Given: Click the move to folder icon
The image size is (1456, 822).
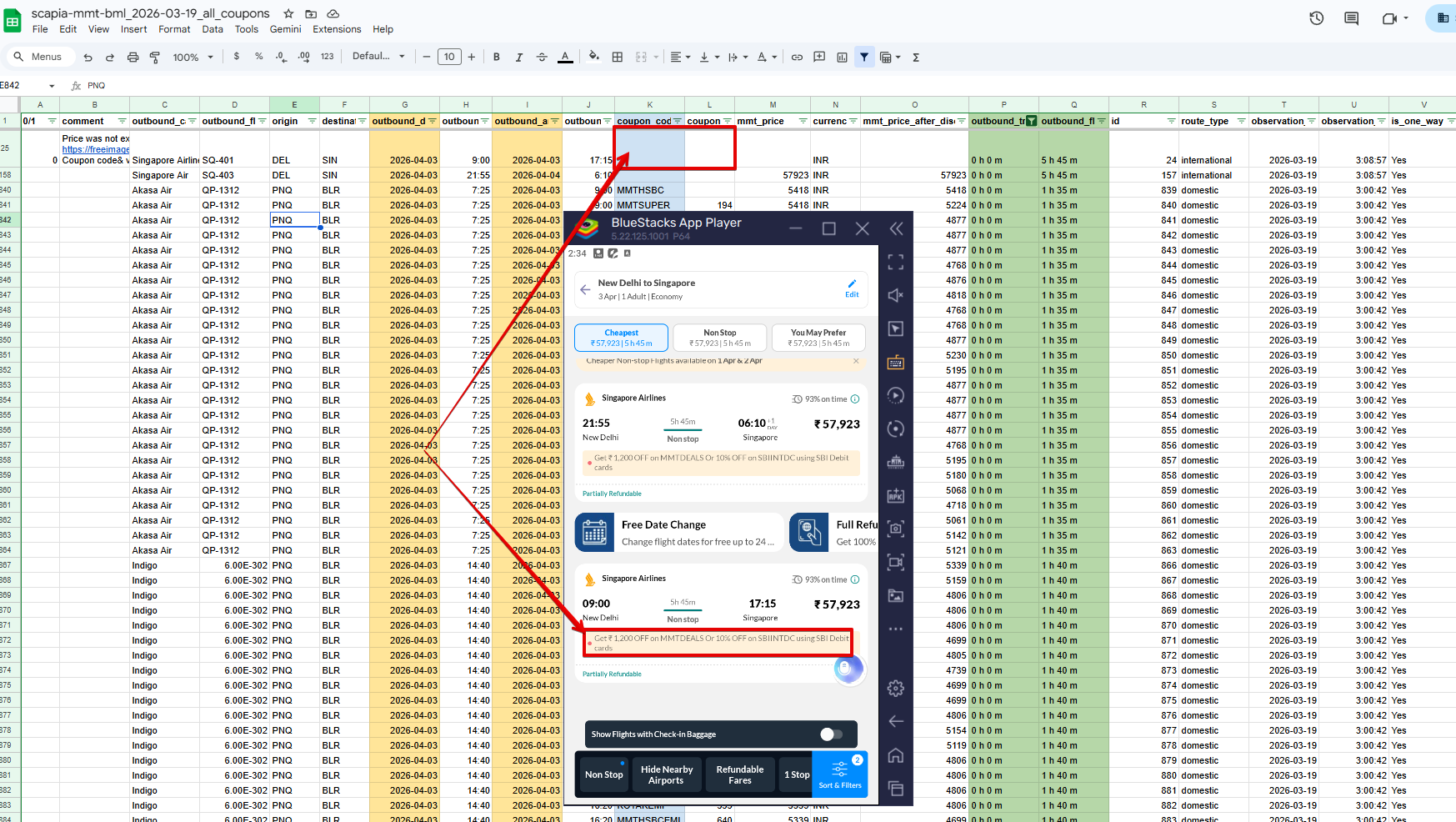Looking at the screenshot, I should (311, 14).
